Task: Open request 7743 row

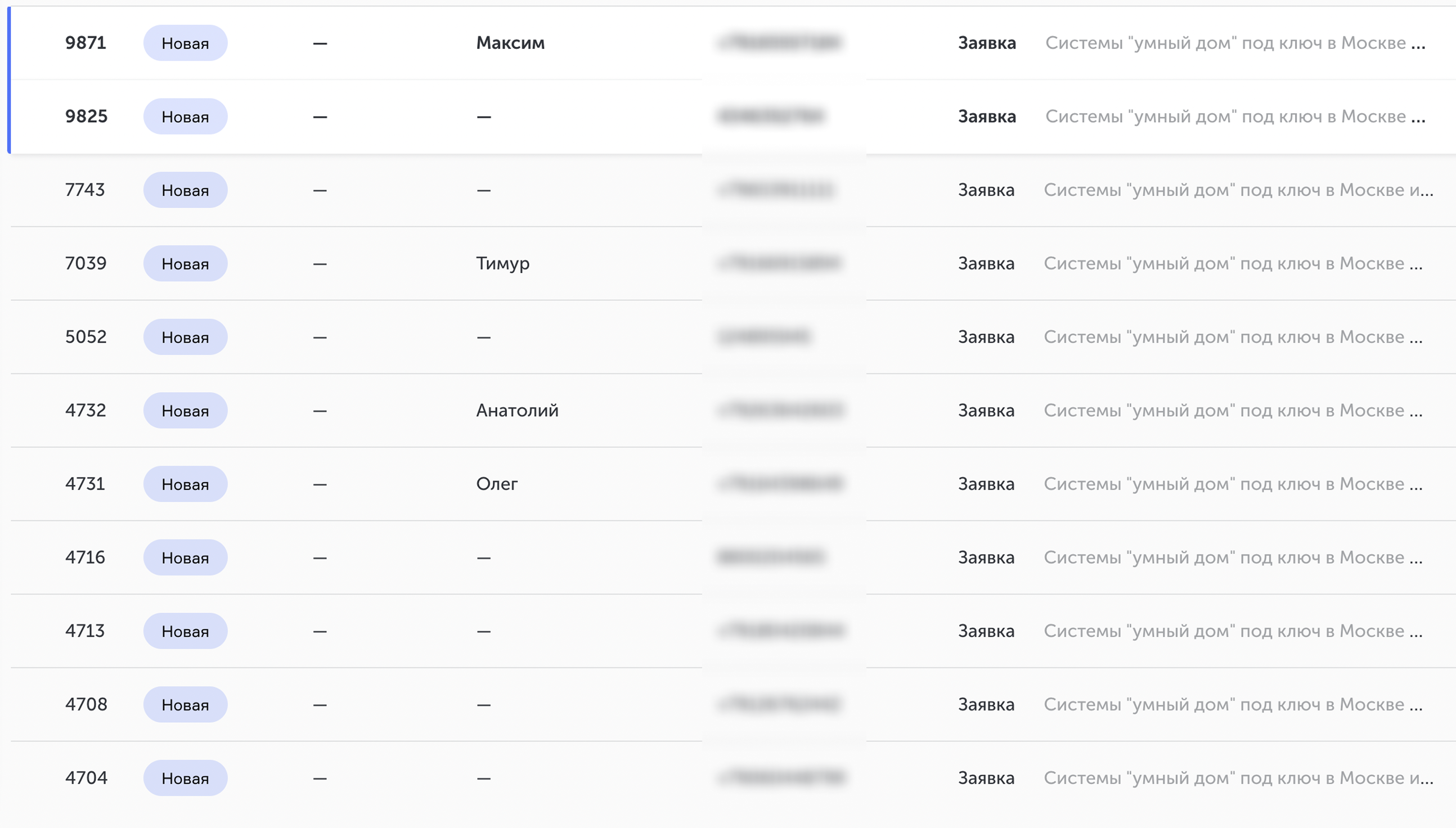Action: [x=734, y=190]
